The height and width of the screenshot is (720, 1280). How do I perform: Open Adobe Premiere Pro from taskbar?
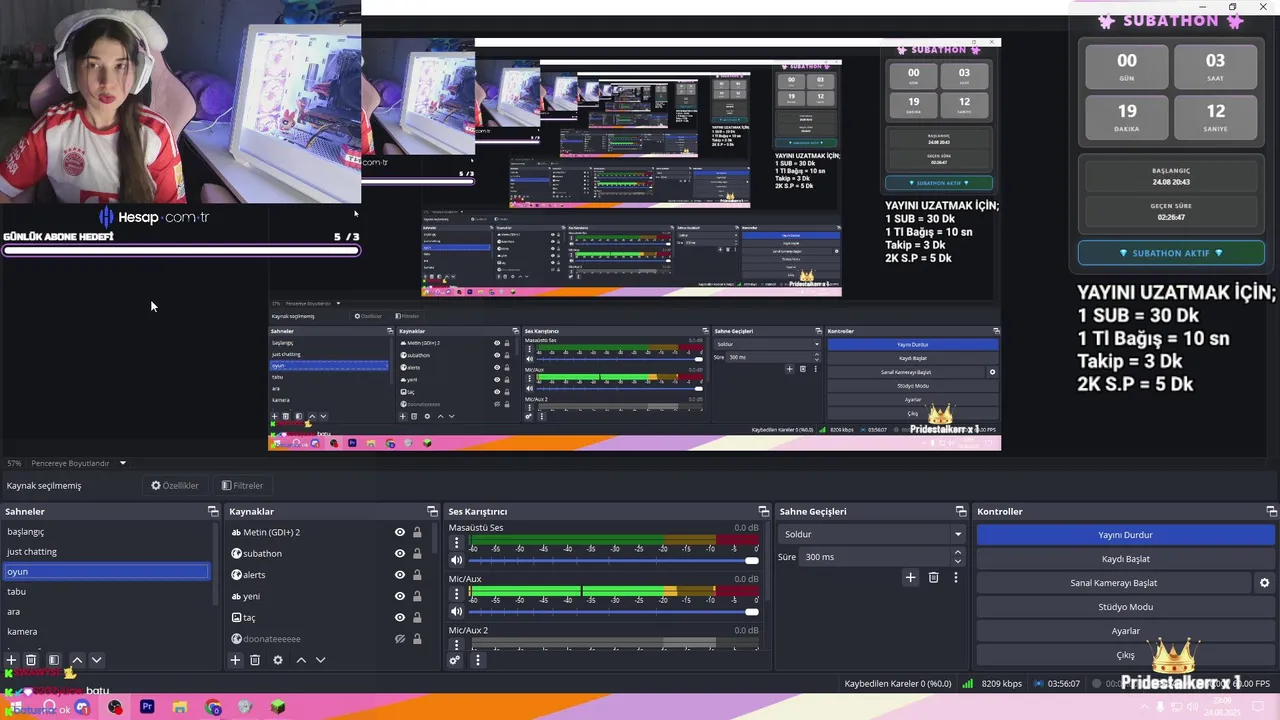tap(147, 707)
